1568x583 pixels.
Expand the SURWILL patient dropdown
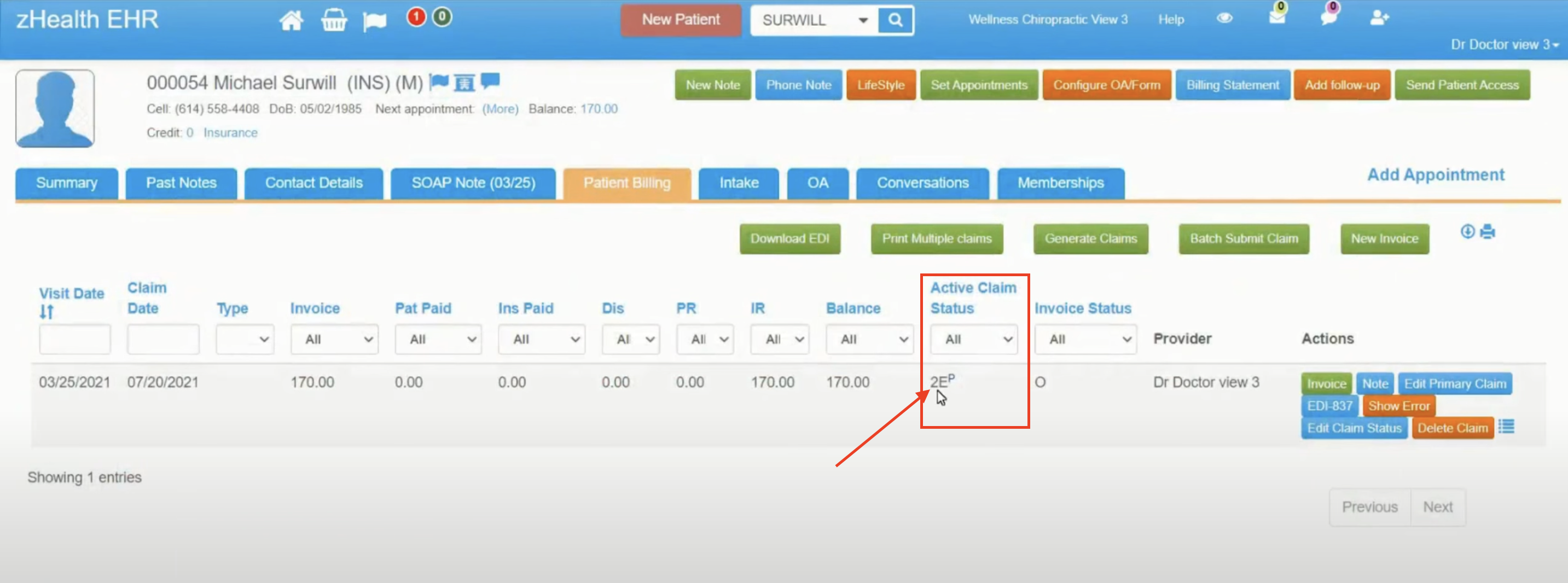(863, 20)
